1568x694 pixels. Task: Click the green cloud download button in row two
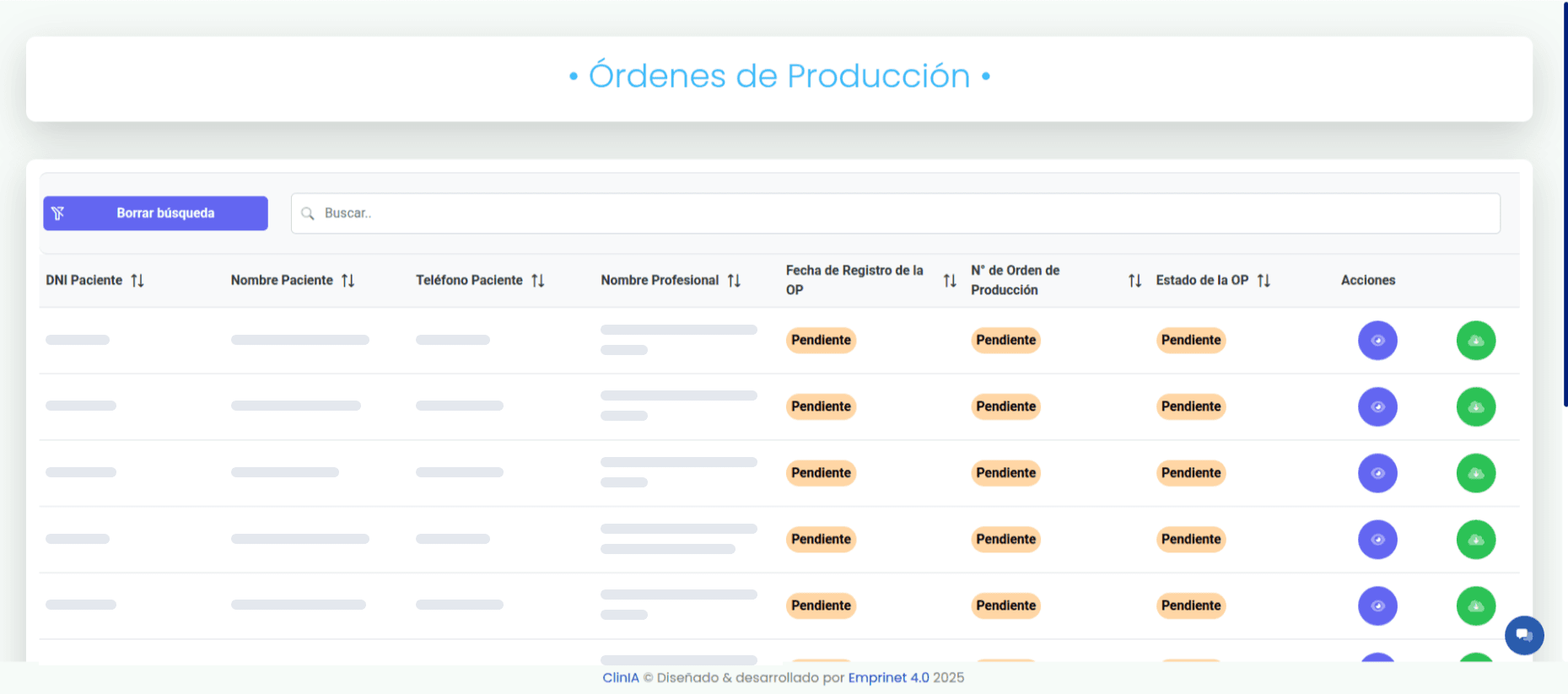(x=1476, y=406)
